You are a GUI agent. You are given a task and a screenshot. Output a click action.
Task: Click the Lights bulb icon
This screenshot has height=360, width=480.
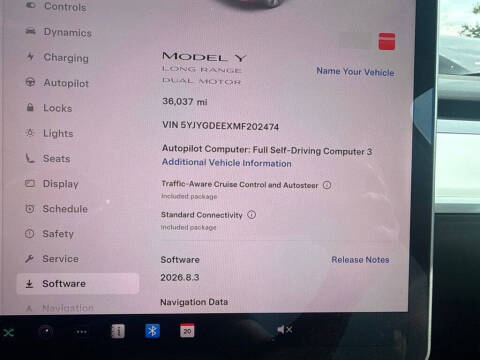coord(30,133)
